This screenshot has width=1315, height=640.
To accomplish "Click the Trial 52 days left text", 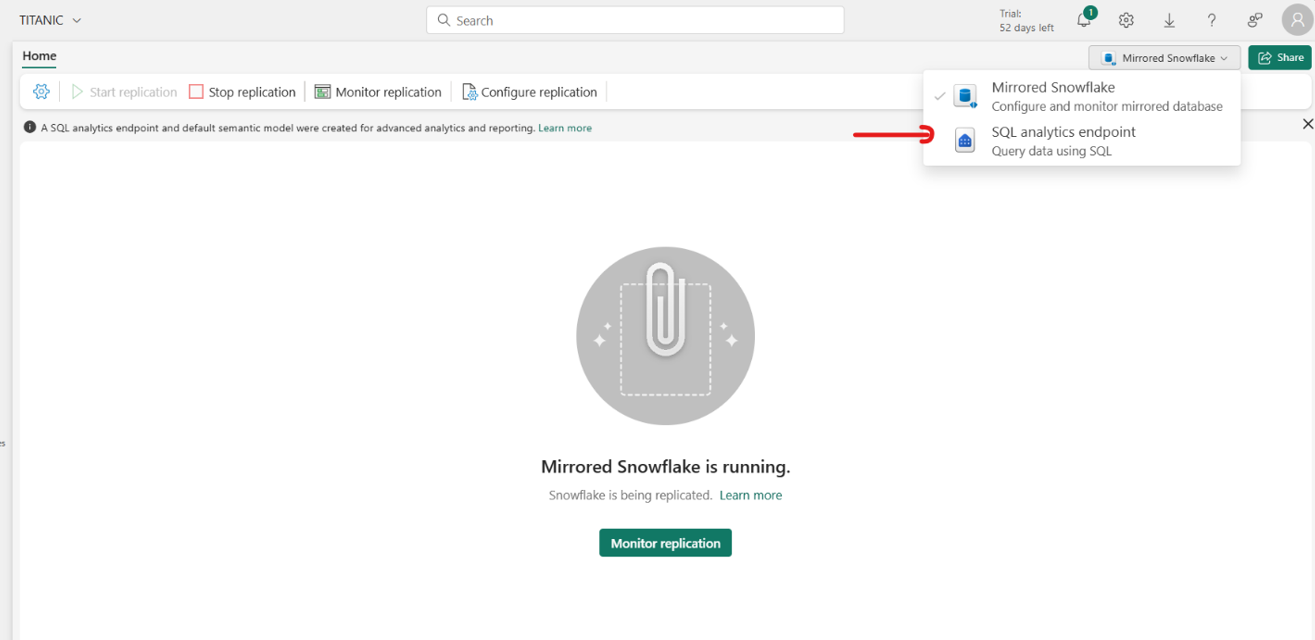I will pyautogui.click(x=1026, y=21).
